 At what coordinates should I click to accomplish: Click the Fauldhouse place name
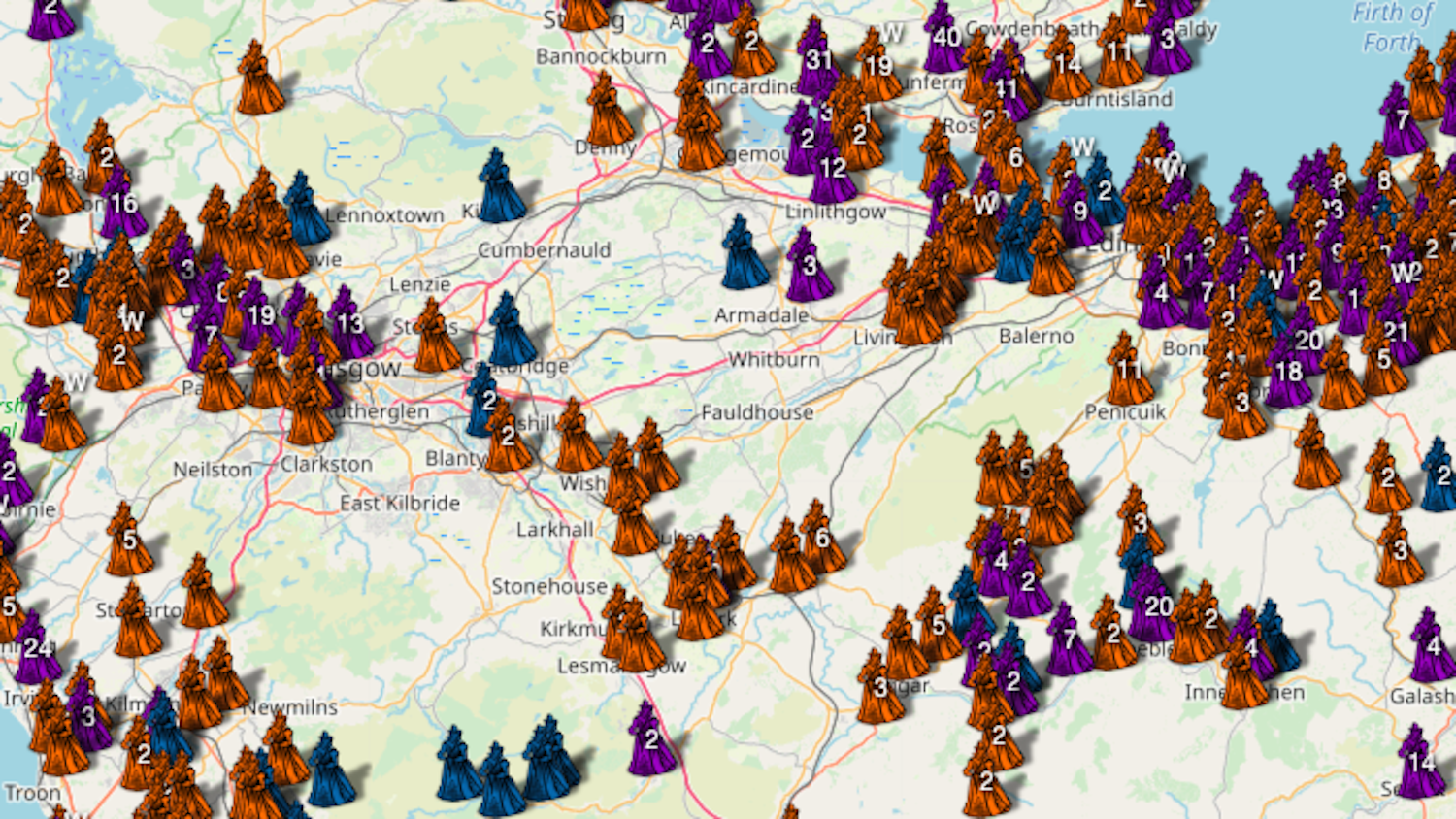pos(757,412)
